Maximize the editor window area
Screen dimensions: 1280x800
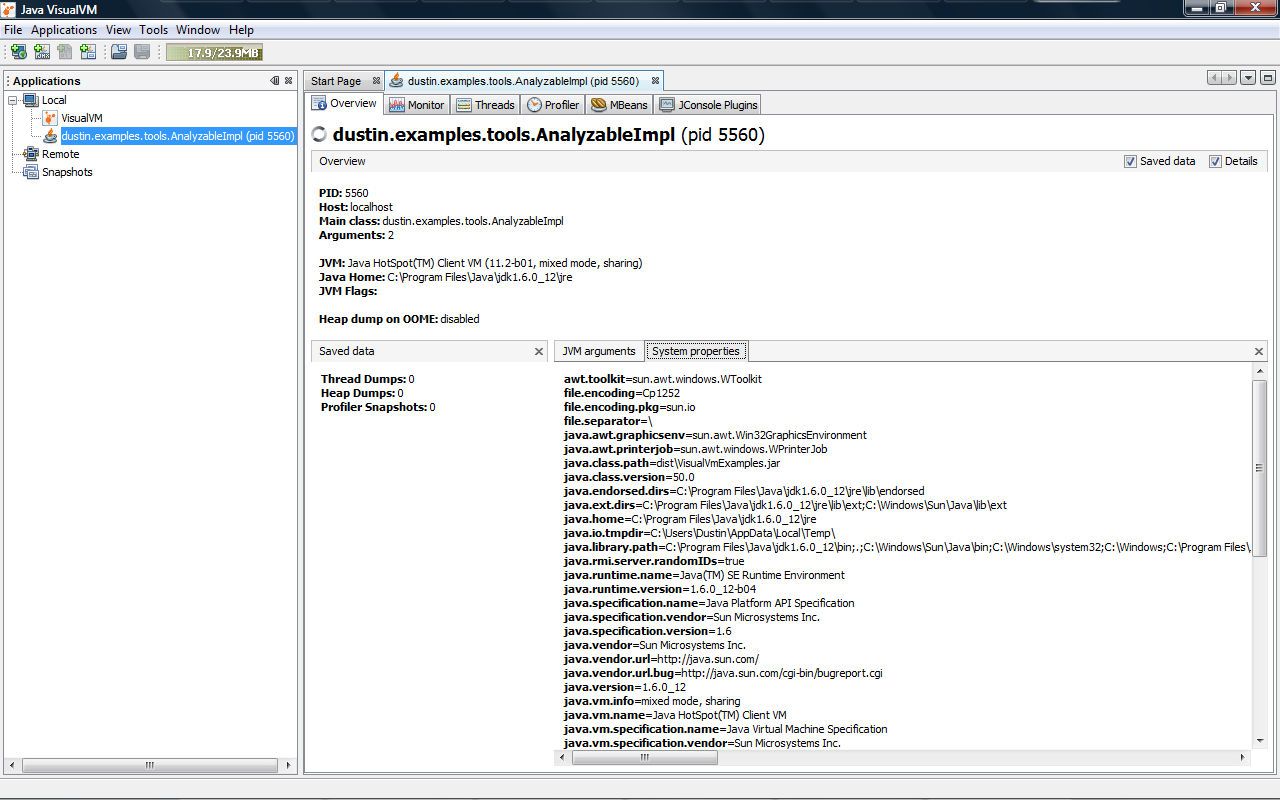[1267, 78]
